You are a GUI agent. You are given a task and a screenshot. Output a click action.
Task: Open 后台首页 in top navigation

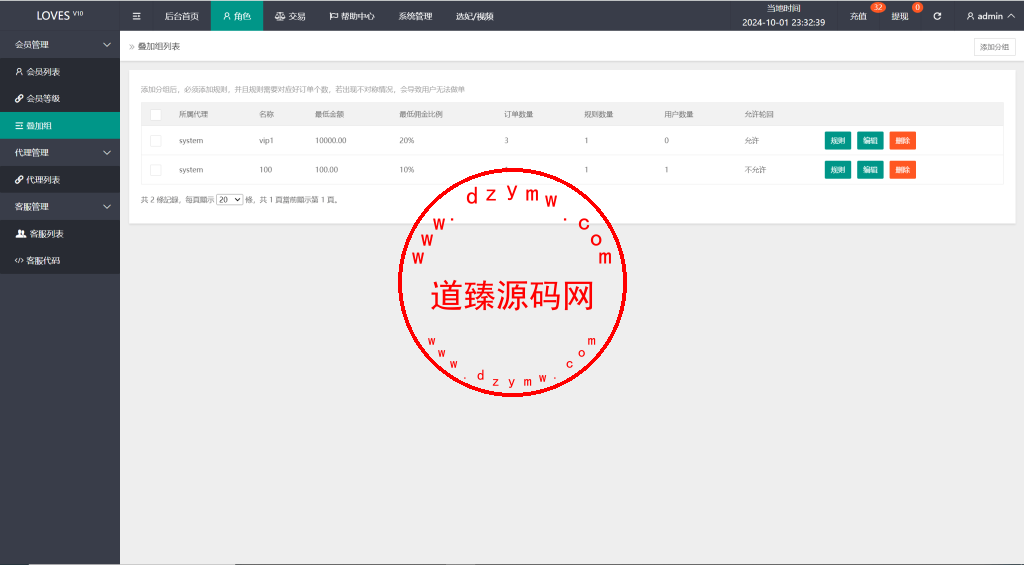tap(182, 16)
